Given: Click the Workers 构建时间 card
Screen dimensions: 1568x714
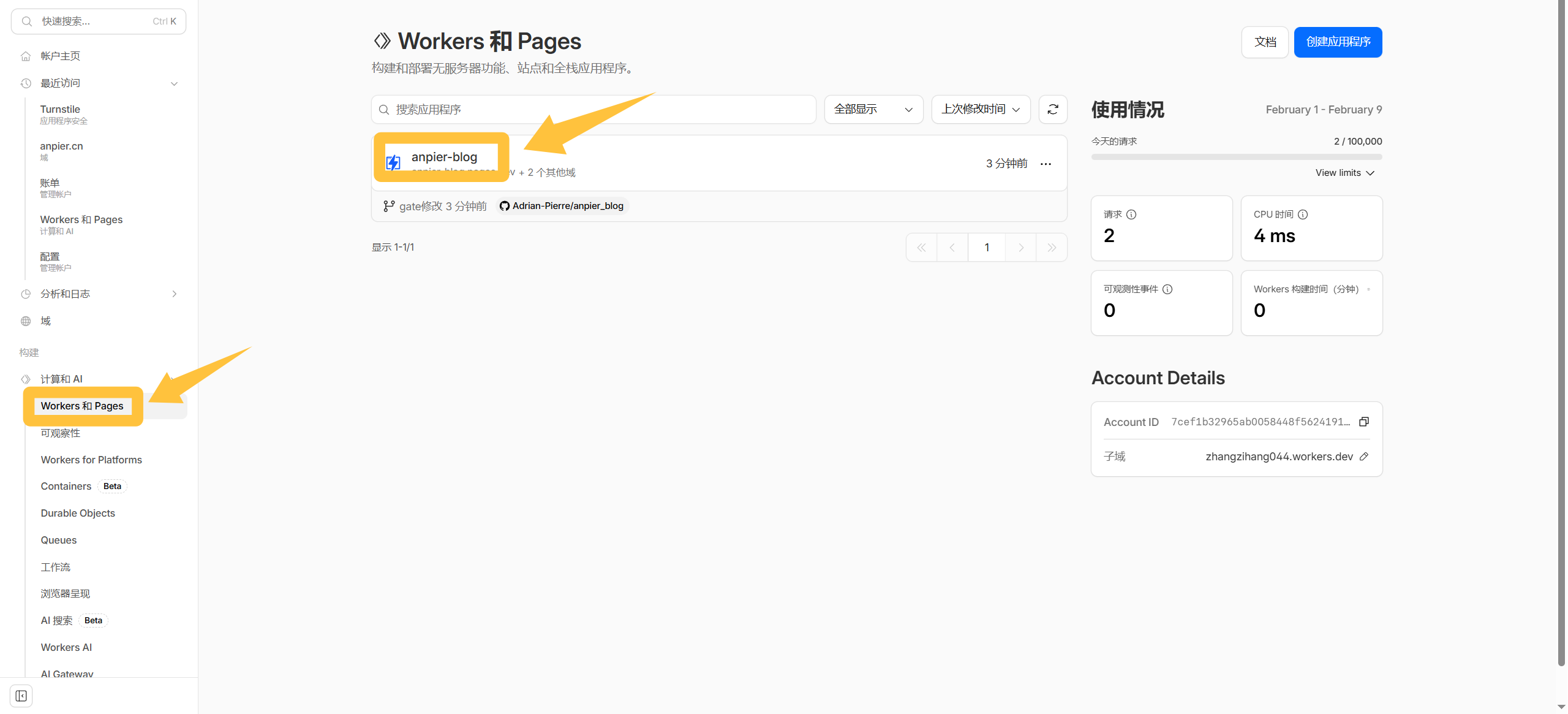Looking at the screenshot, I should [x=1311, y=303].
